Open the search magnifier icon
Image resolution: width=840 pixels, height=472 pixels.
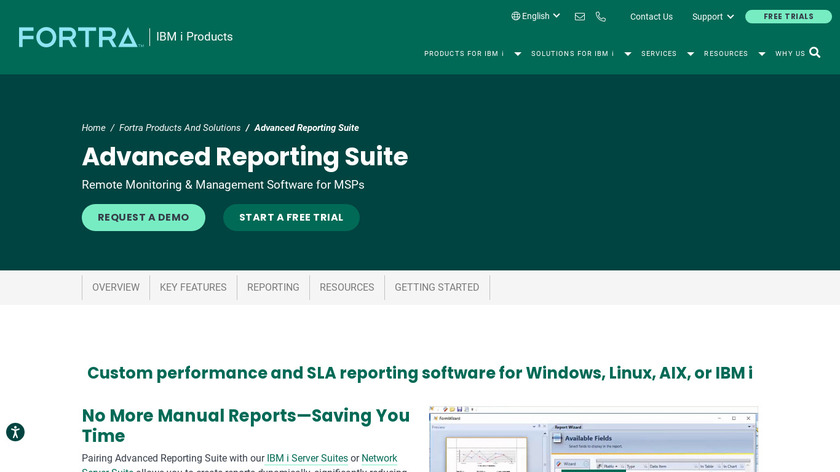[x=815, y=53]
